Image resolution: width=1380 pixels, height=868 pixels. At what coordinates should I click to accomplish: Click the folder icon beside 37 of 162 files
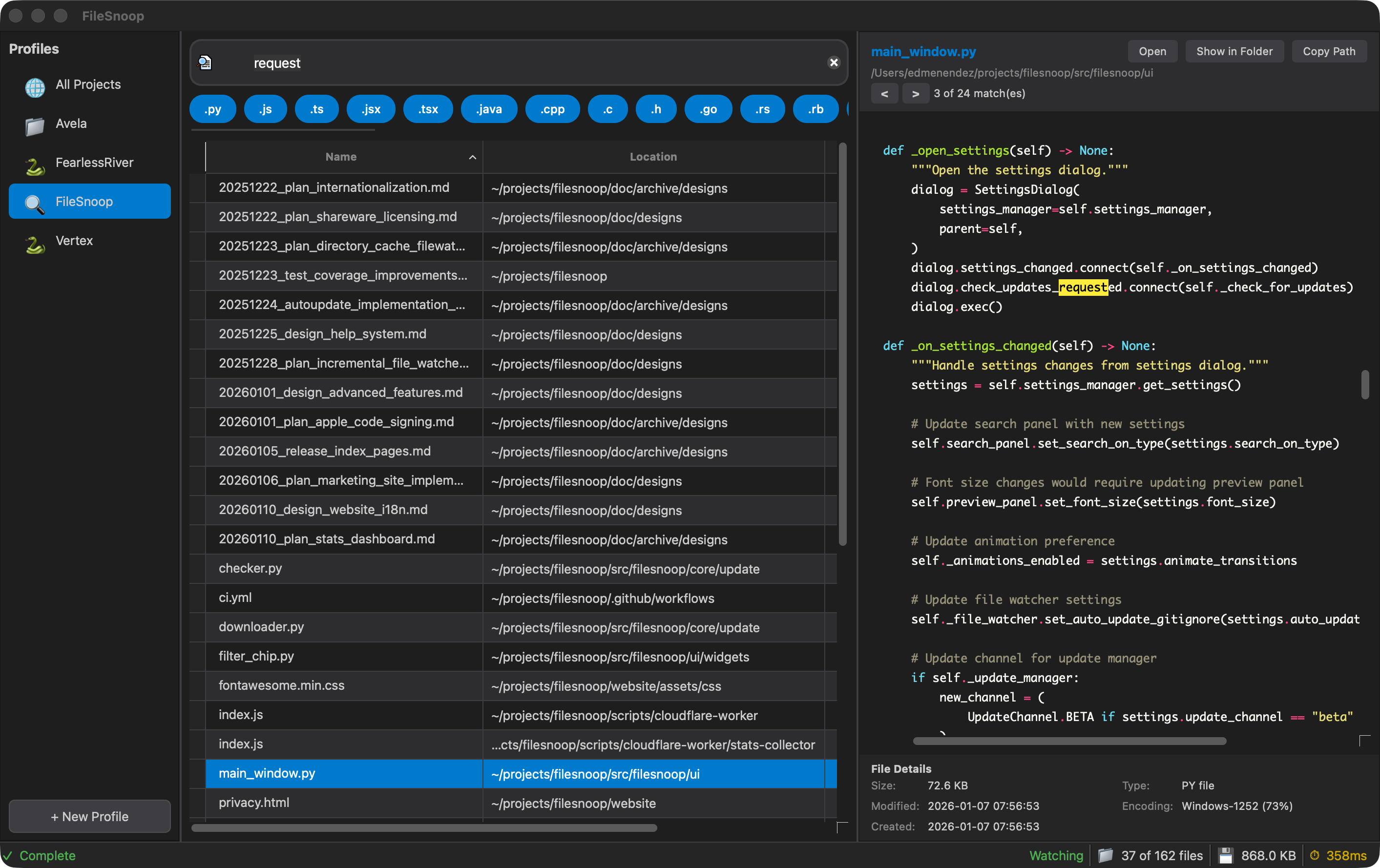[x=1106, y=855]
